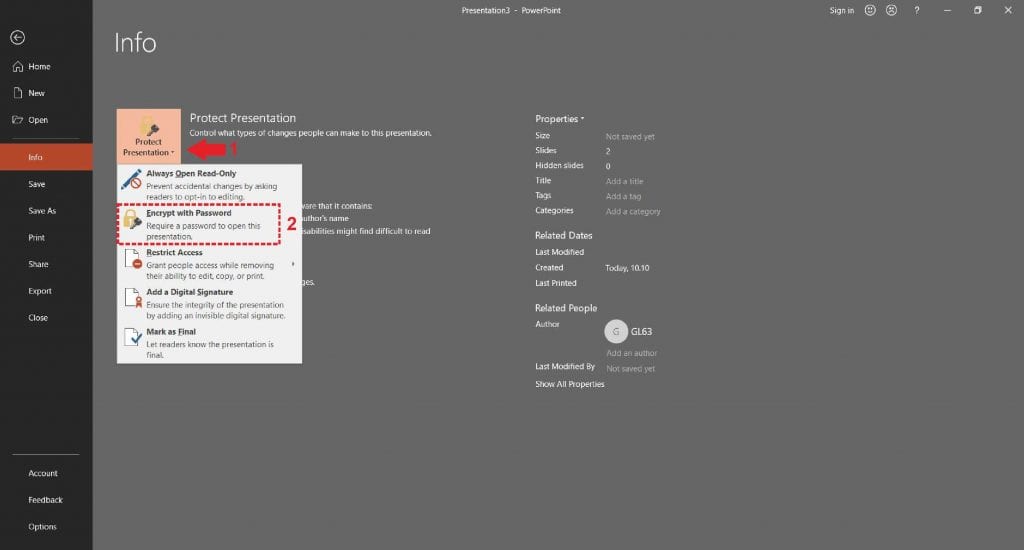Image resolution: width=1024 pixels, height=550 pixels.
Task: Click the New document page icon
Action: click(x=18, y=93)
